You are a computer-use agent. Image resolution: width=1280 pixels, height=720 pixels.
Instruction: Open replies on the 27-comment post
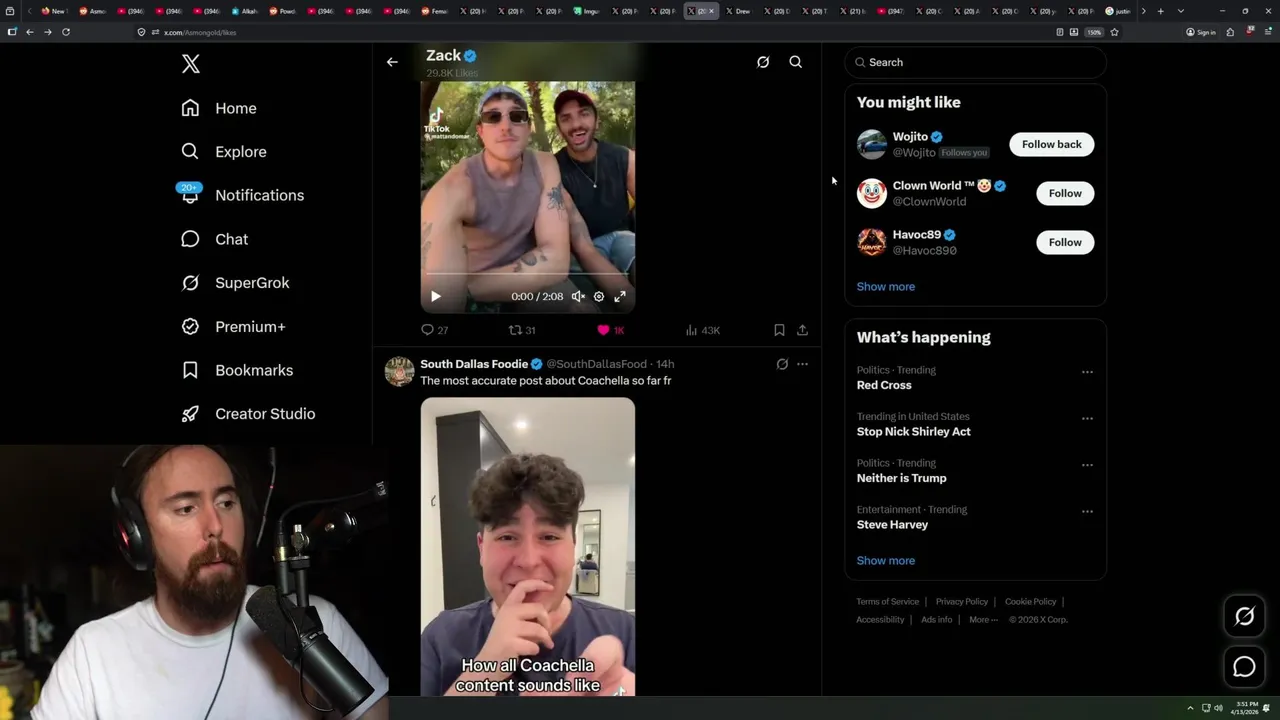[428, 330]
